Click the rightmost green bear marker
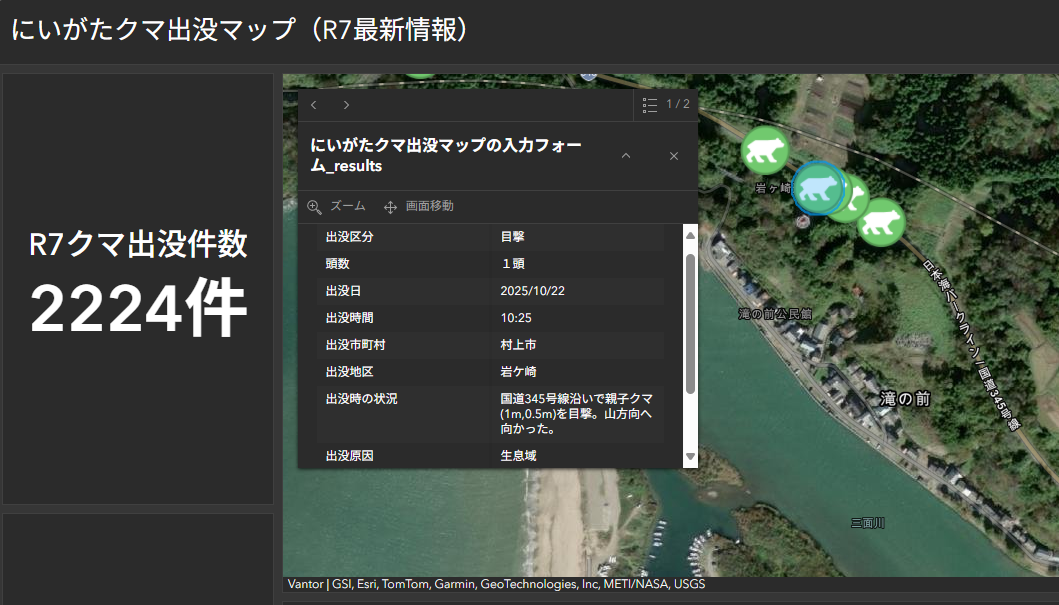This screenshot has height=605, width=1059. tap(881, 221)
